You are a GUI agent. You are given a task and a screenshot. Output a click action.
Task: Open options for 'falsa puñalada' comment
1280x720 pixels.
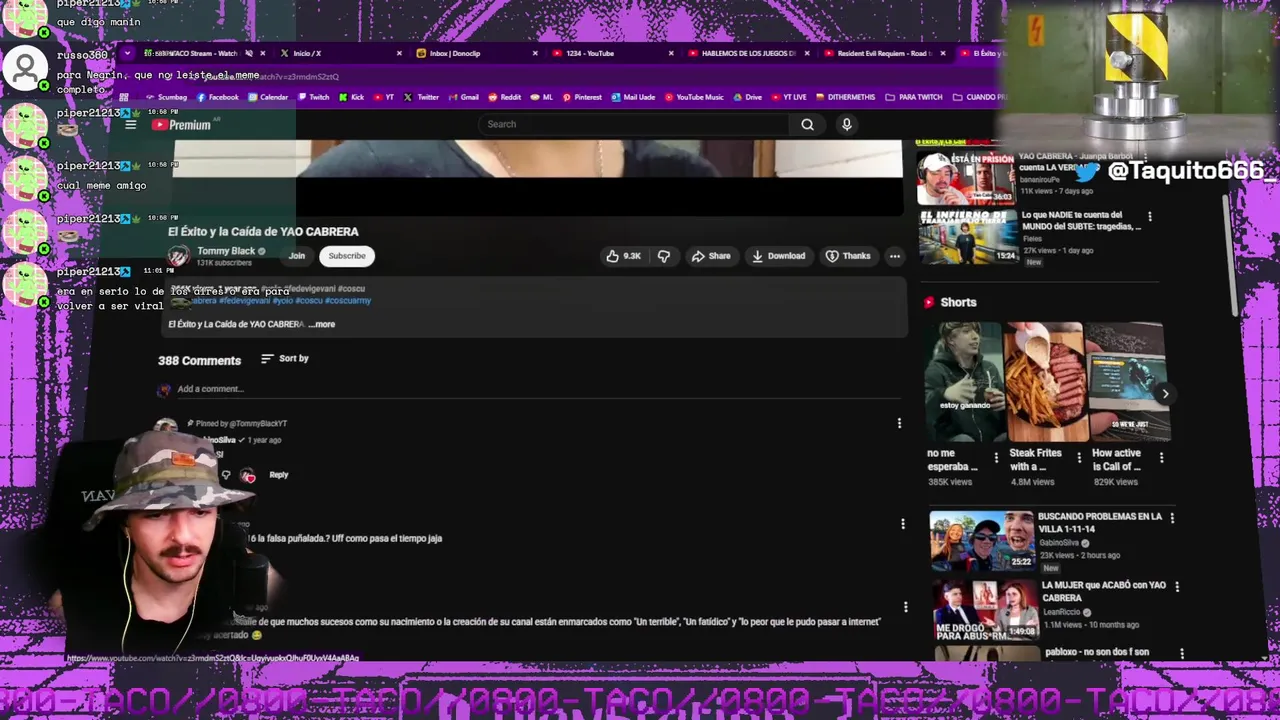(902, 524)
